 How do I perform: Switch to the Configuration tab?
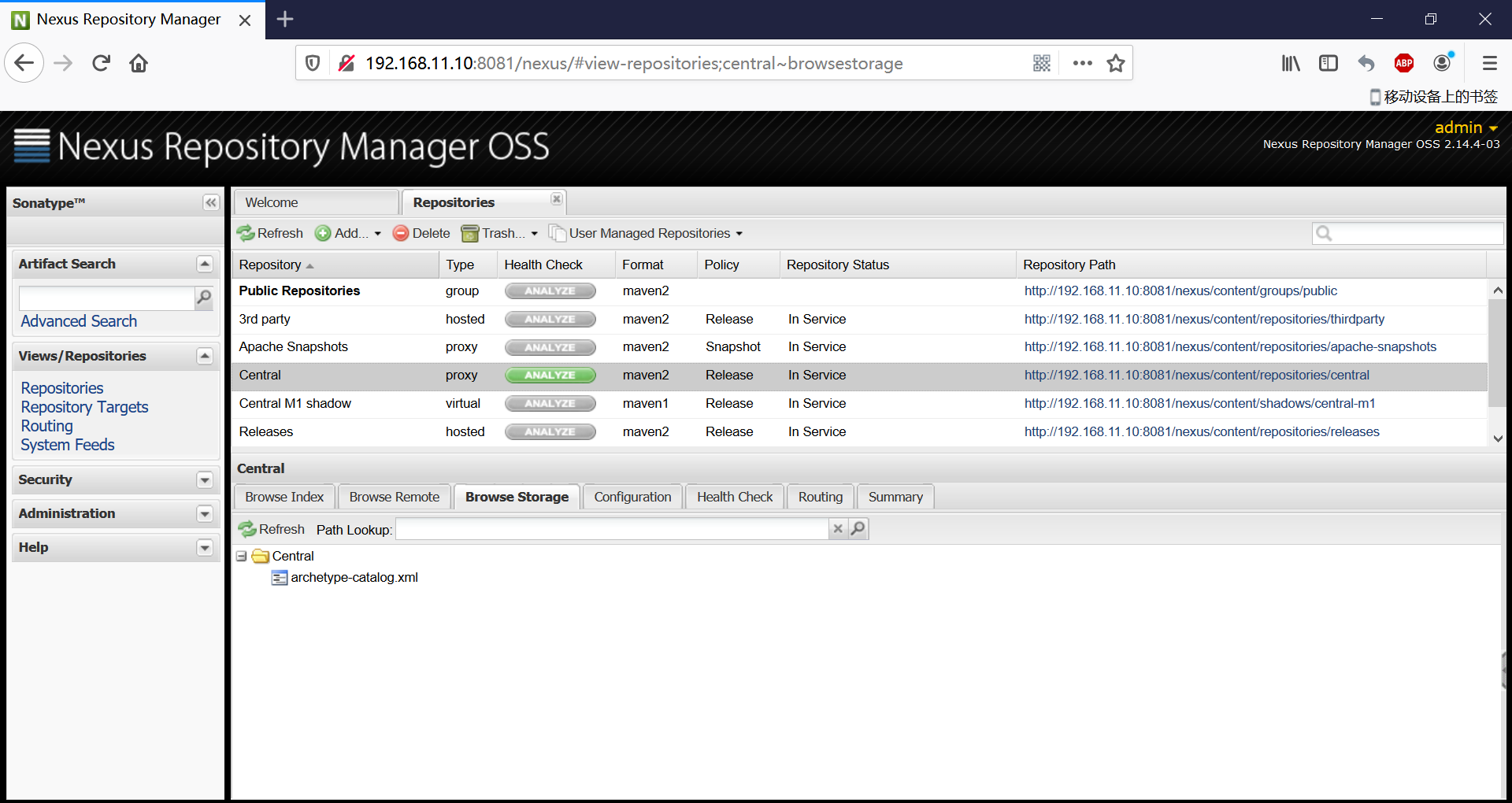(632, 497)
